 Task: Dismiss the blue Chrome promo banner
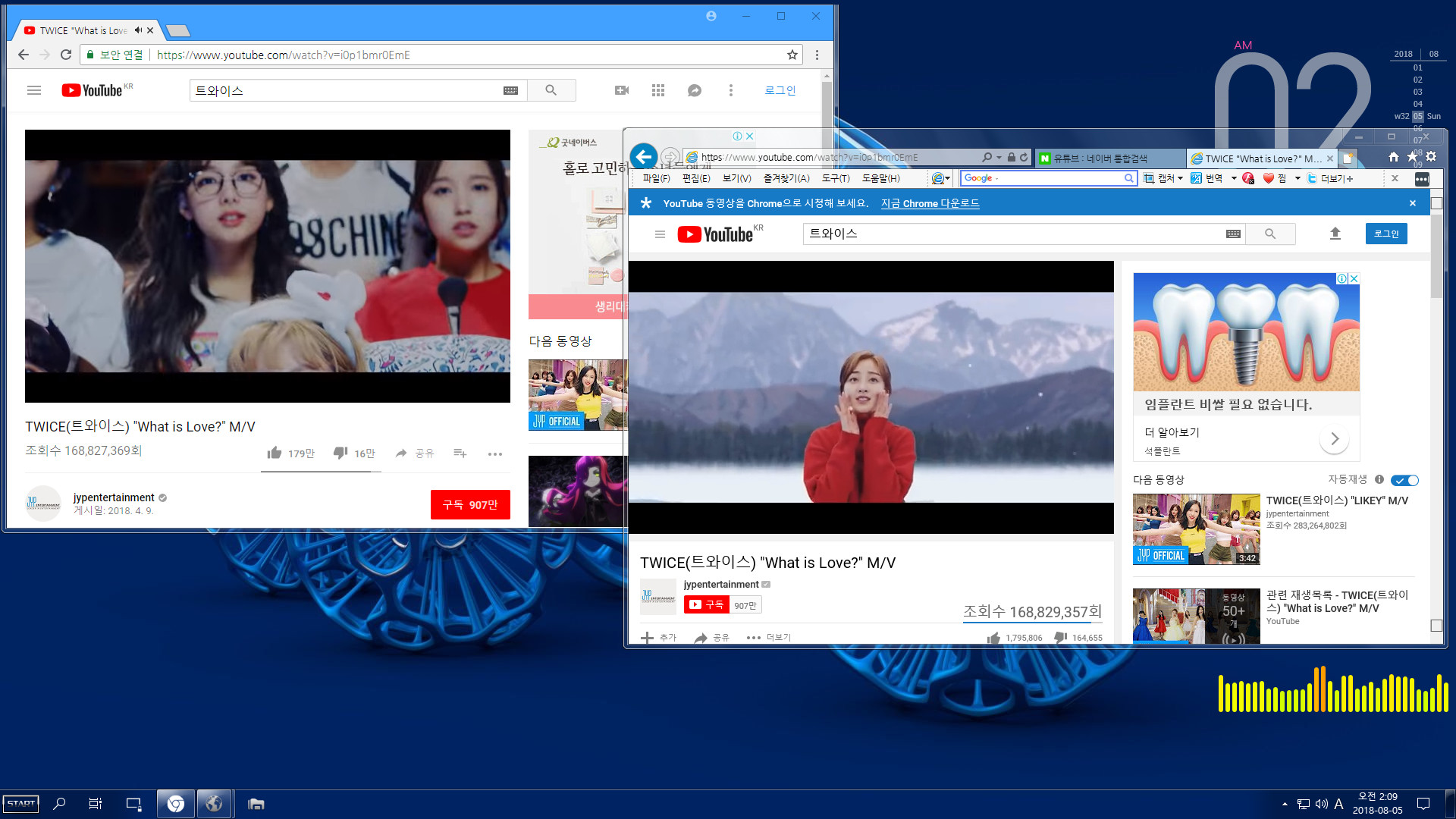[x=1413, y=203]
